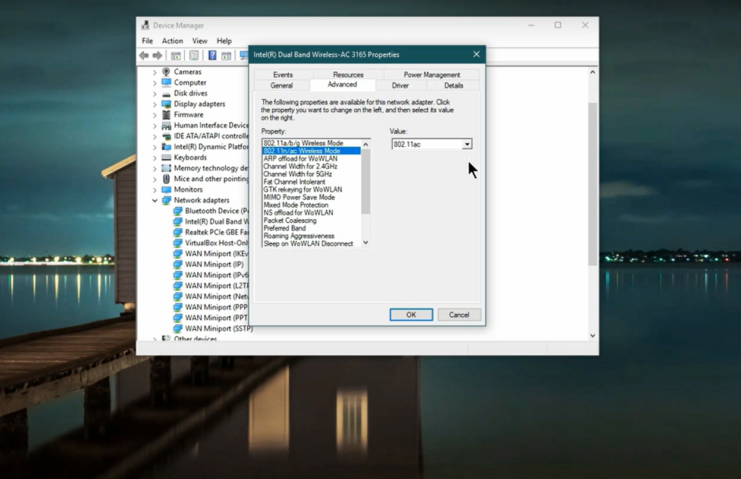
Task: Switch to the Resources tab
Action: tap(348, 75)
